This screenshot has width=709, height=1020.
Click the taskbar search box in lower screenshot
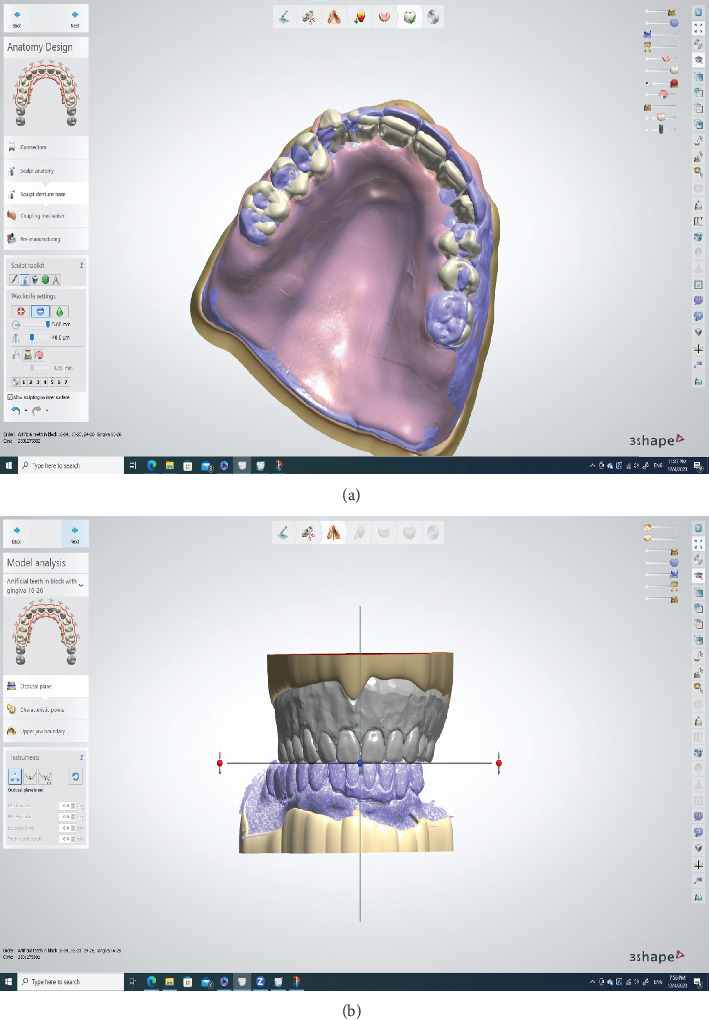point(70,982)
